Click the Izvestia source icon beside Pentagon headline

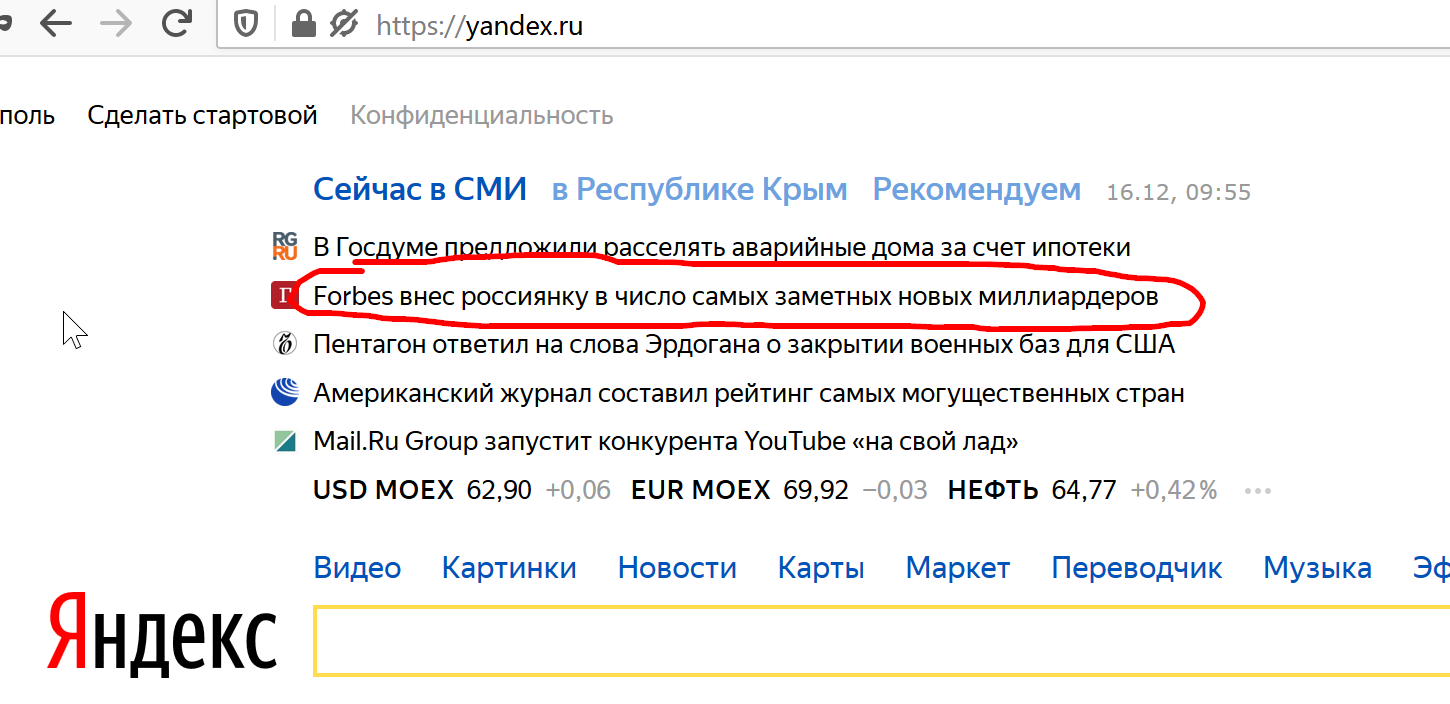point(285,344)
